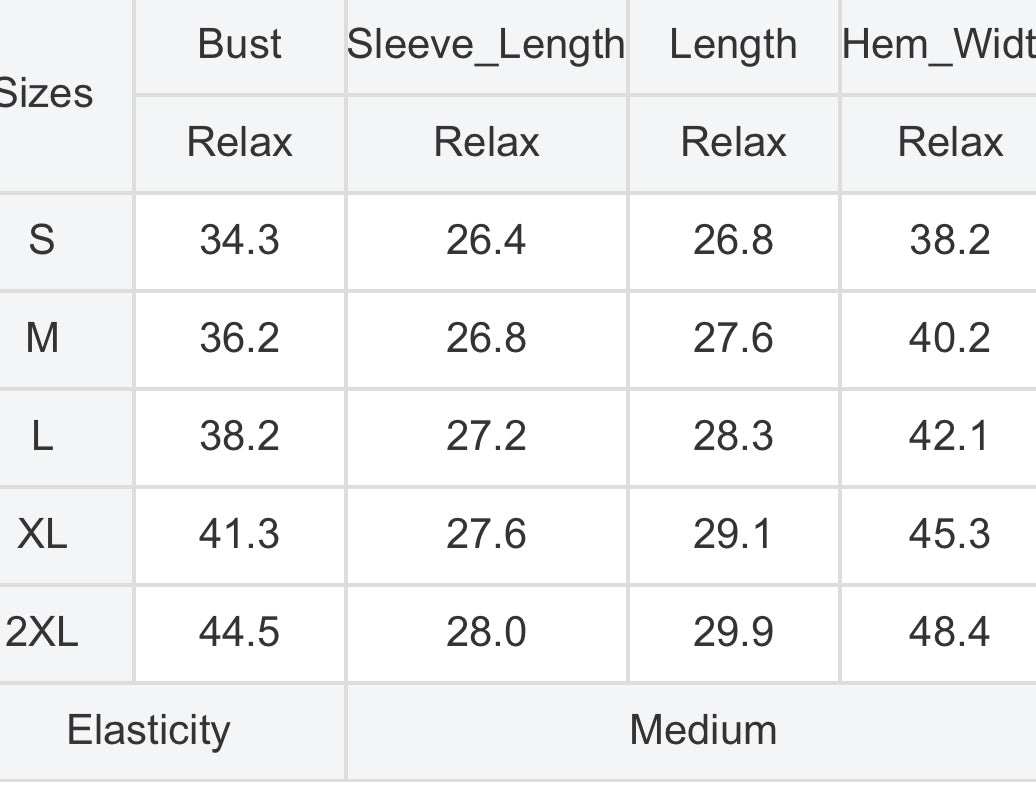This screenshot has height=788, width=1036.
Task: Select the 26.8 sleeve length value for M
Action: click(x=486, y=338)
